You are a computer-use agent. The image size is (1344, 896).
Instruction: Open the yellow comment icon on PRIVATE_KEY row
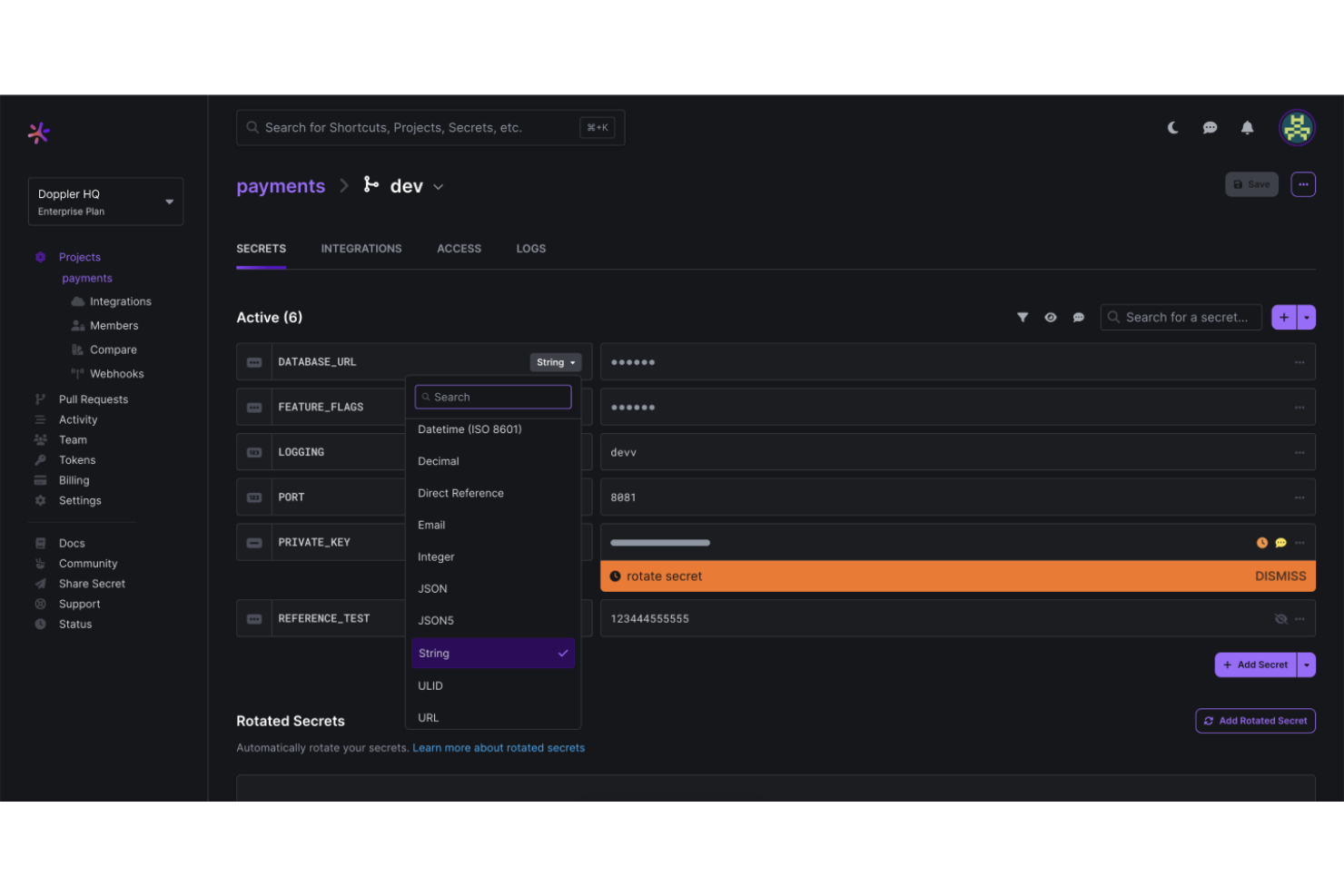1281,542
